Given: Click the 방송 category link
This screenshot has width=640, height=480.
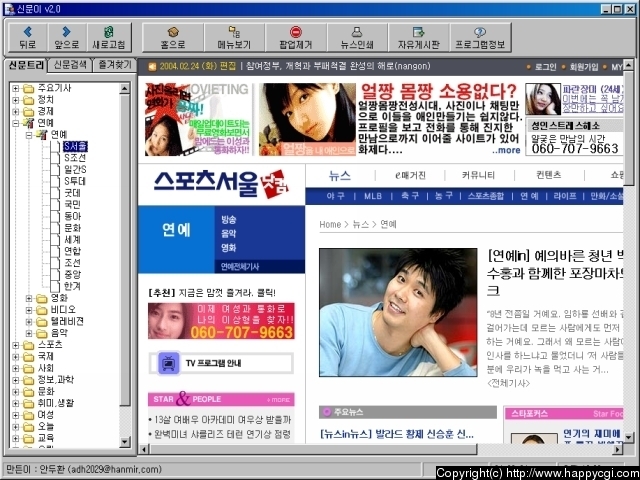Looking at the screenshot, I should pyautogui.click(x=229, y=220).
